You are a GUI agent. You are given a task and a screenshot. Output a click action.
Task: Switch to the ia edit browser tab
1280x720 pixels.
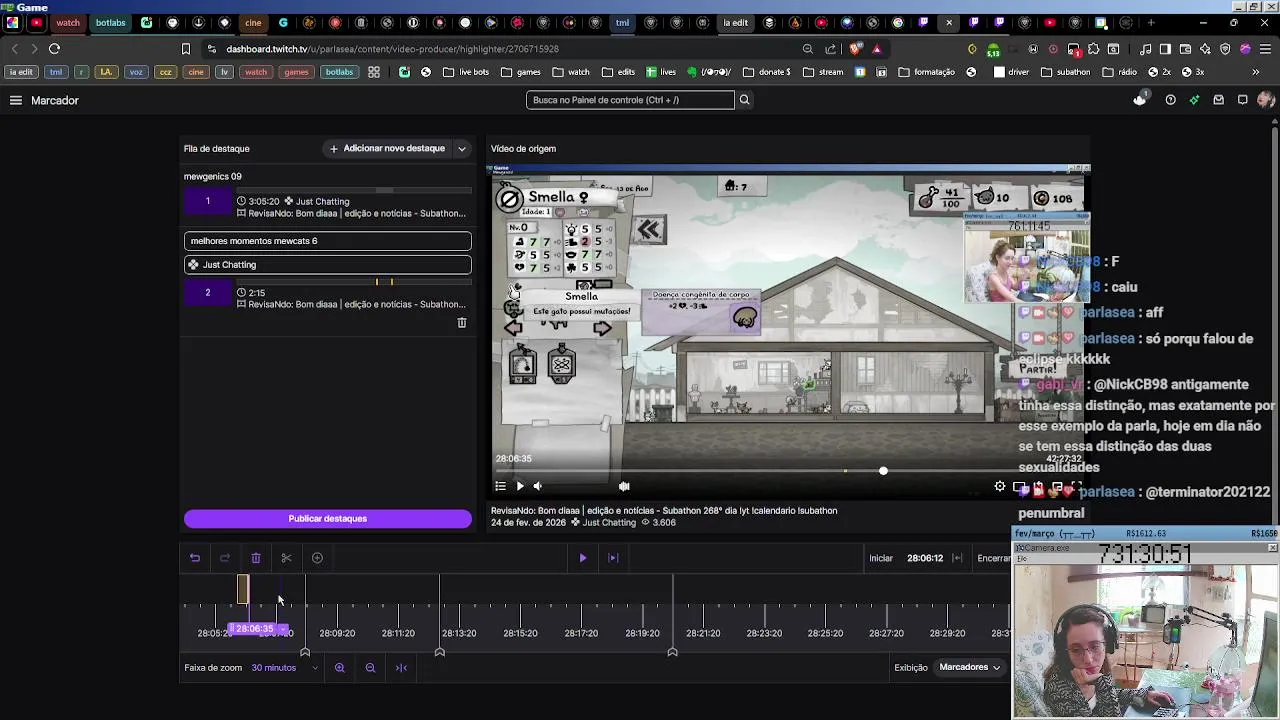point(736,22)
